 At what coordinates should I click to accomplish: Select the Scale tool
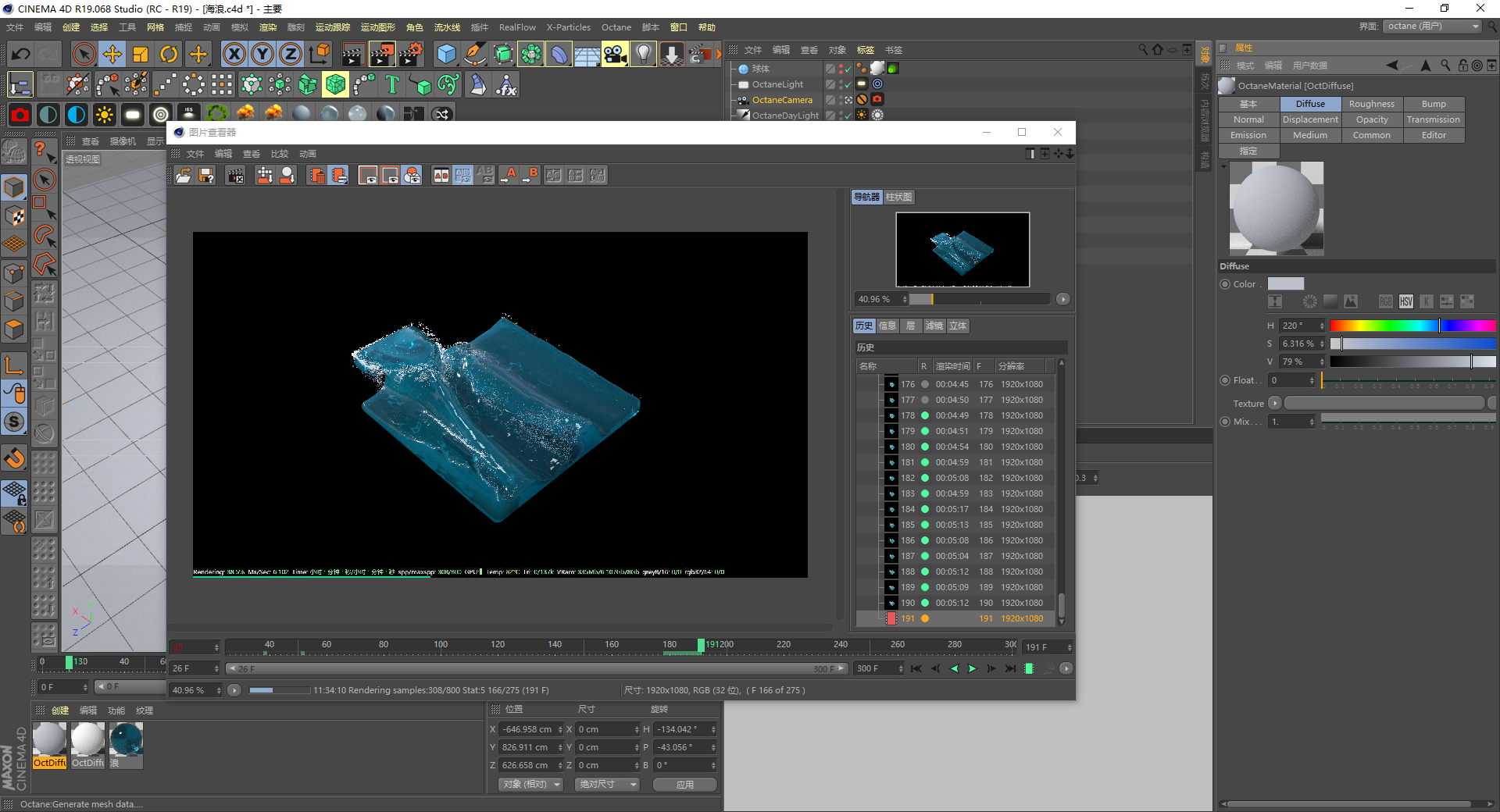[141, 54]
